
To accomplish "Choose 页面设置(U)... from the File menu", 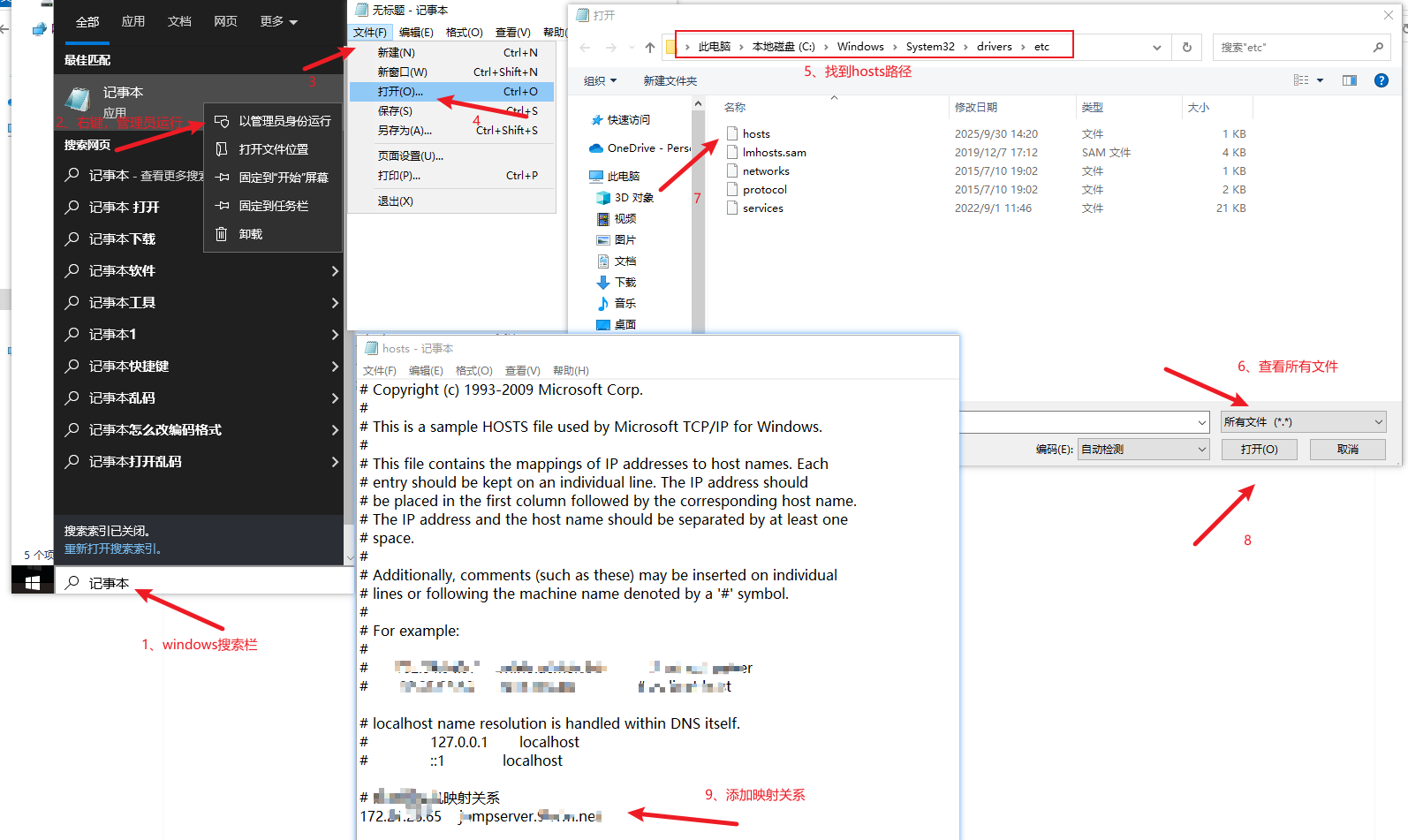I will [x=452, y=156].
